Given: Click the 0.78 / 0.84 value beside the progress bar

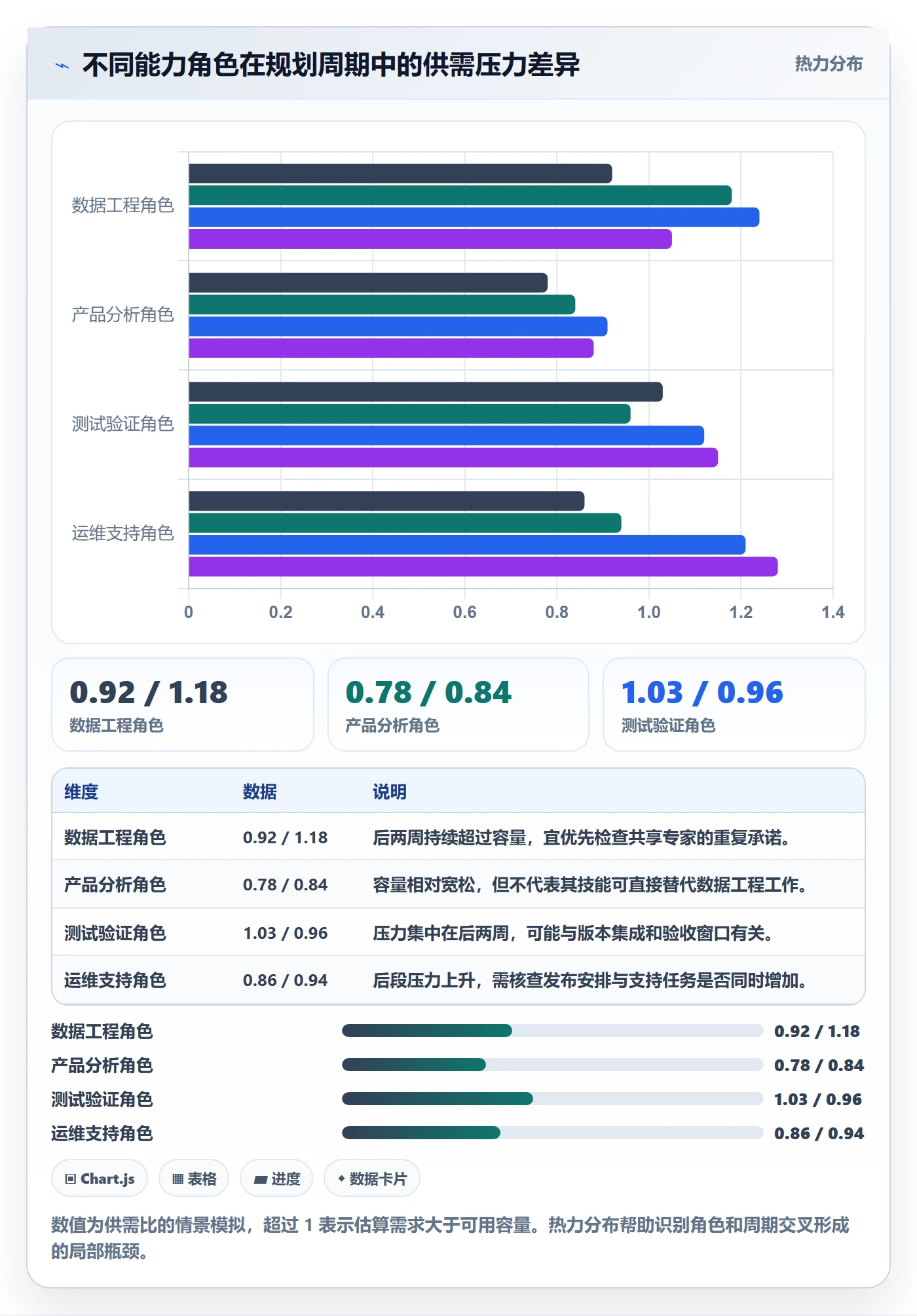Looking at the screenshot, I should click(x=819, y=1065).
